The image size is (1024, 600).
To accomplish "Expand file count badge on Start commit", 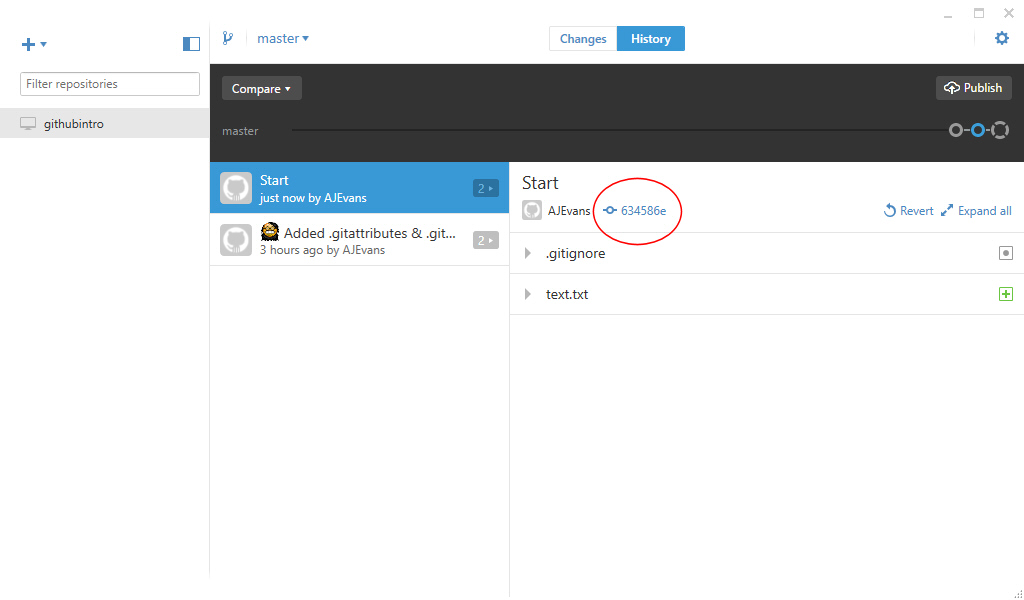I will 485,188.
